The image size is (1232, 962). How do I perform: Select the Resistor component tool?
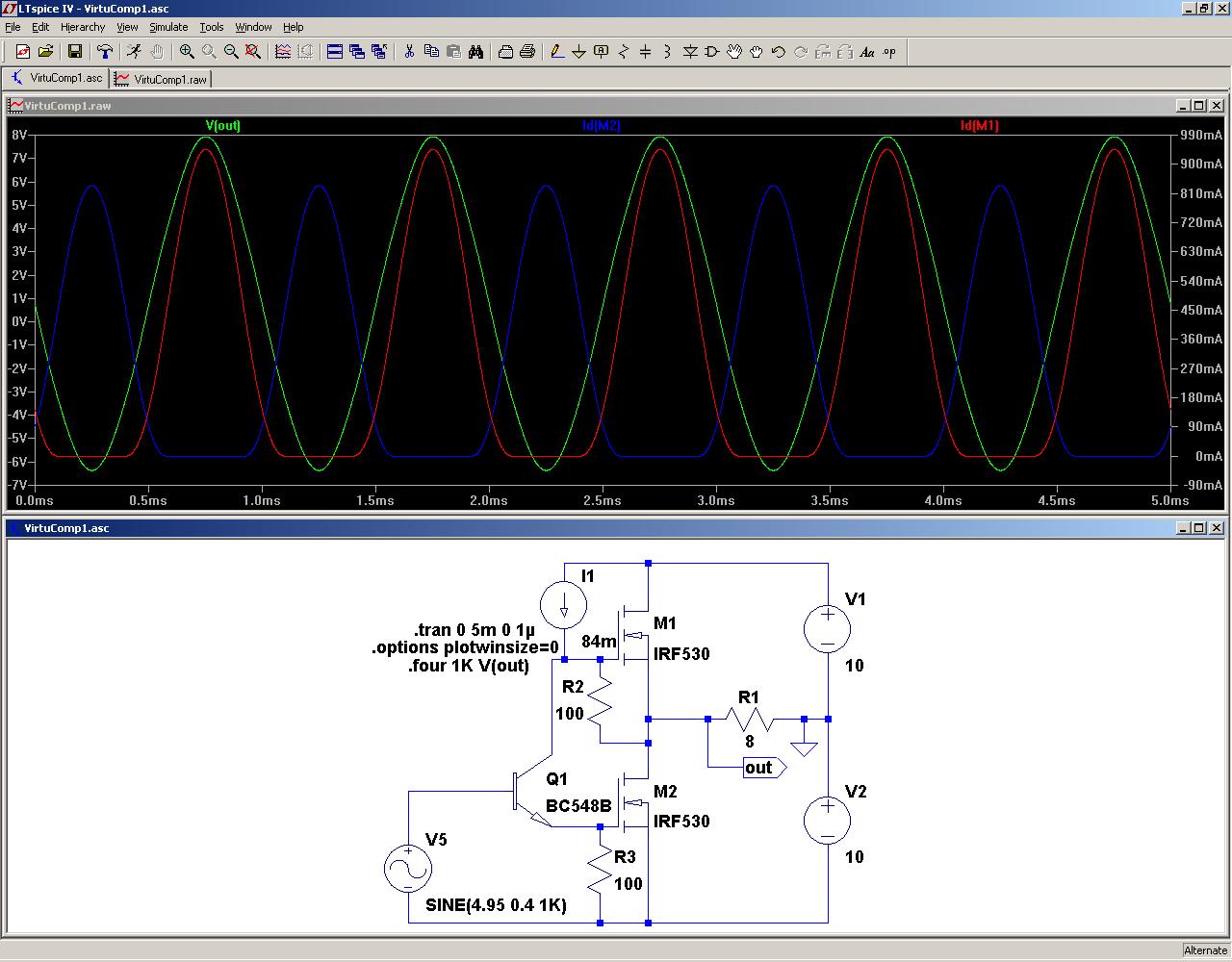click(623, 52)
